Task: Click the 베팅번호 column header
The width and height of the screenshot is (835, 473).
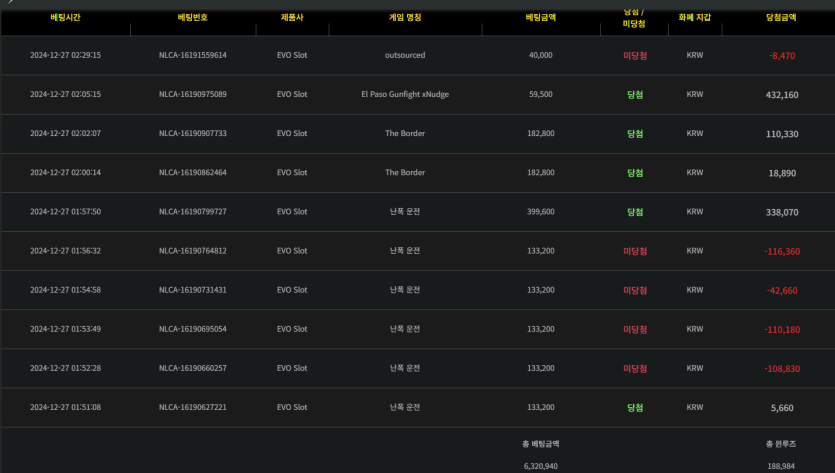Action: point(192,17)
